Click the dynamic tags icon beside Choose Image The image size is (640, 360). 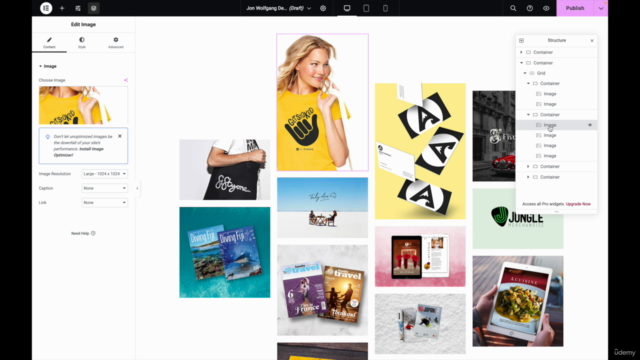click(x=126, y=80)
